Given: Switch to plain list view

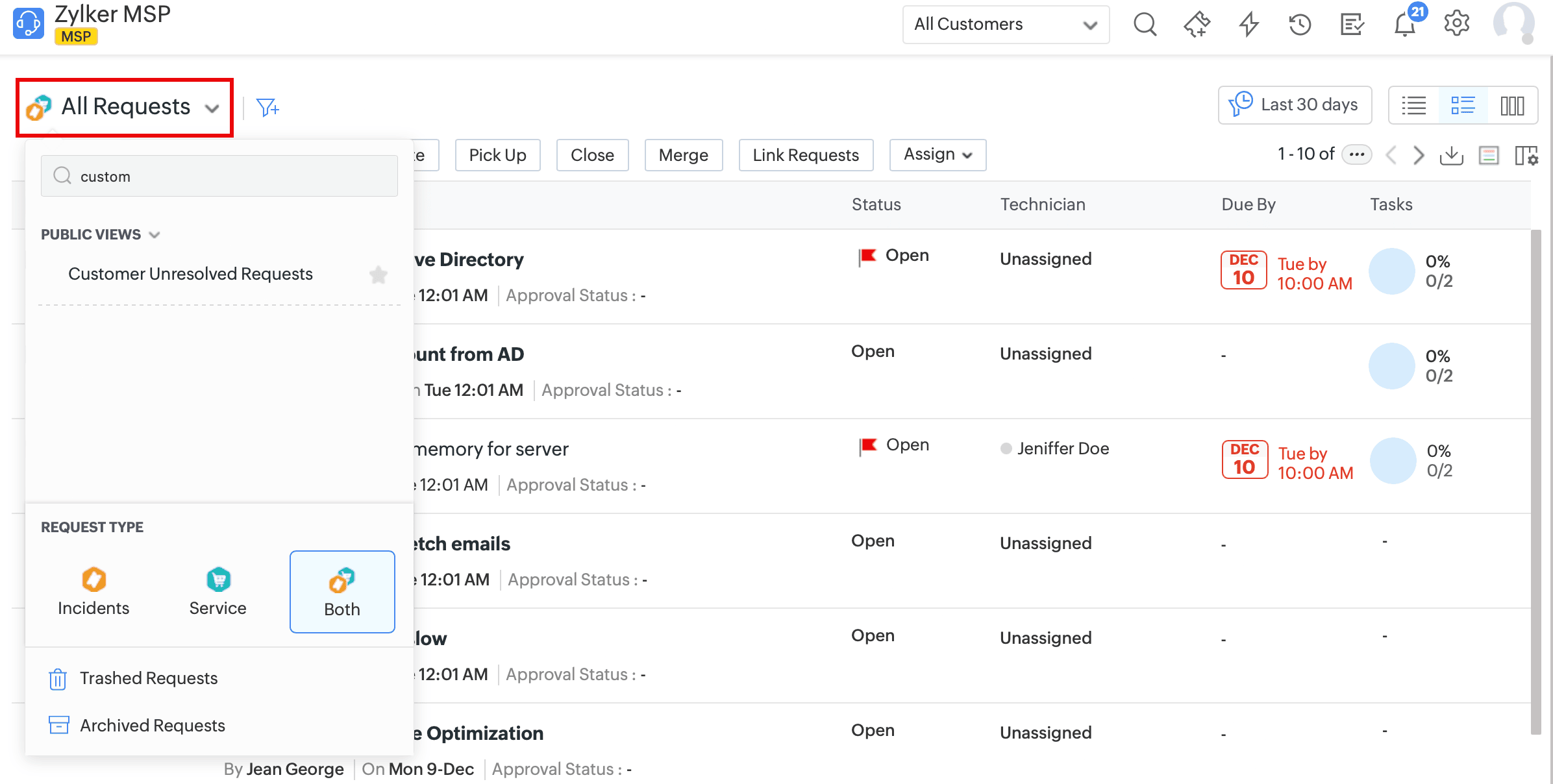Looking at the screenshot, I should [1413, 105].
